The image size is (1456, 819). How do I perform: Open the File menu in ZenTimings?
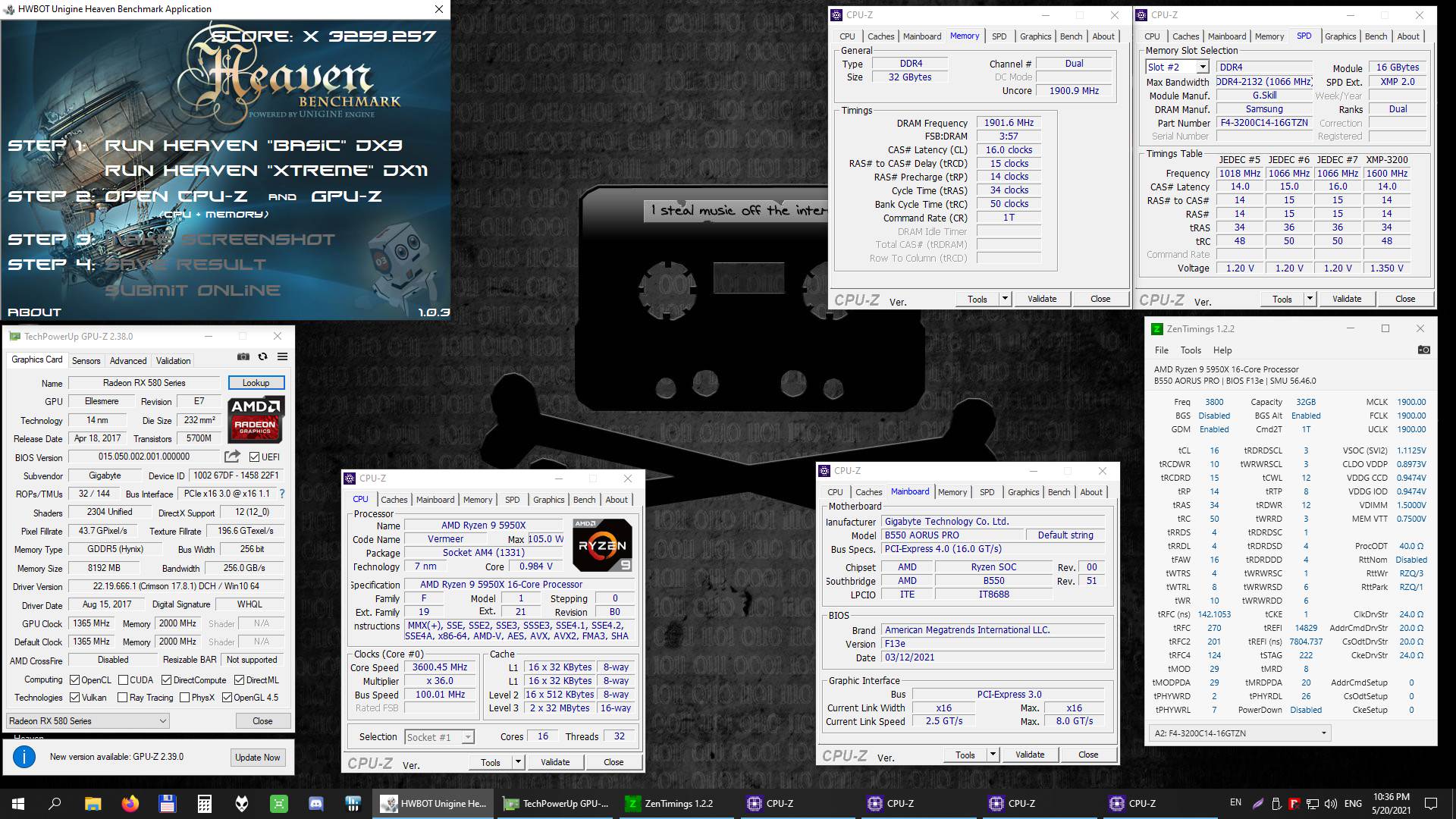coord(1162,350)
